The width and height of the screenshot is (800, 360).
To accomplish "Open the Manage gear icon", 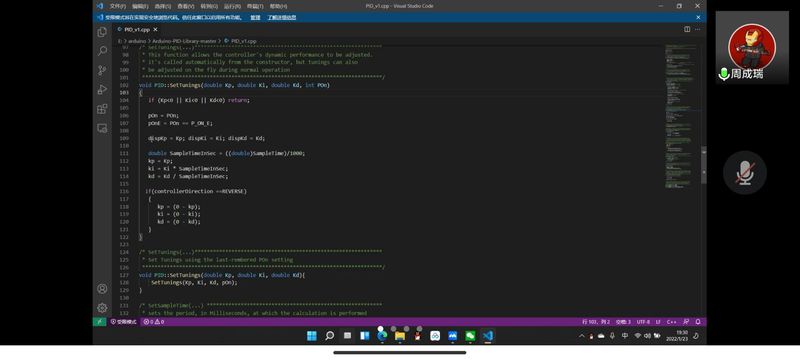I will tap(102, 308).
